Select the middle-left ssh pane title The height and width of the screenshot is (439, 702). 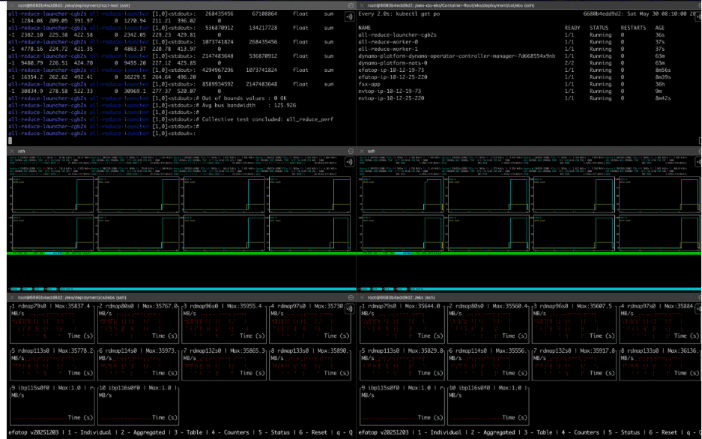pyautogui.click(x=21, y=151)
